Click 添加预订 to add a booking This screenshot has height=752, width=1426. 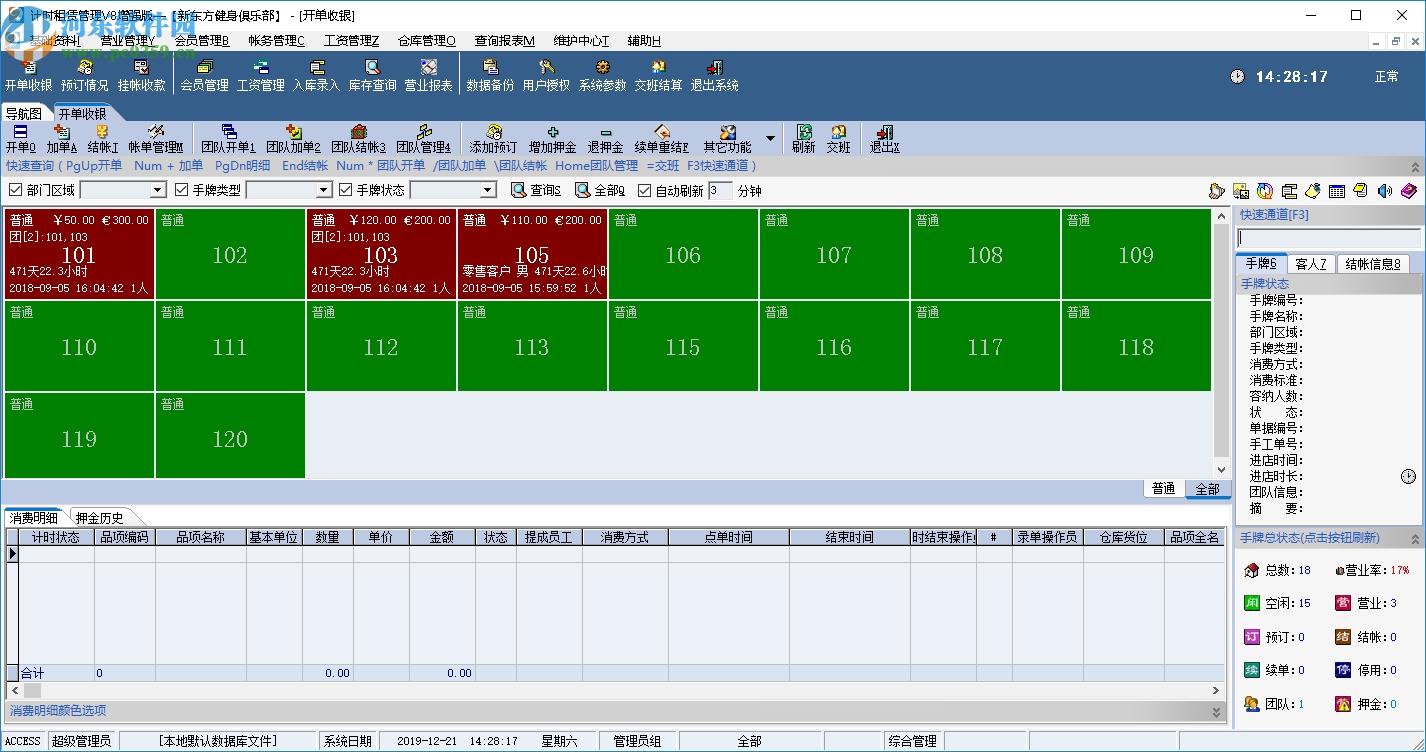pyautogui.click(x=493, y=139)
